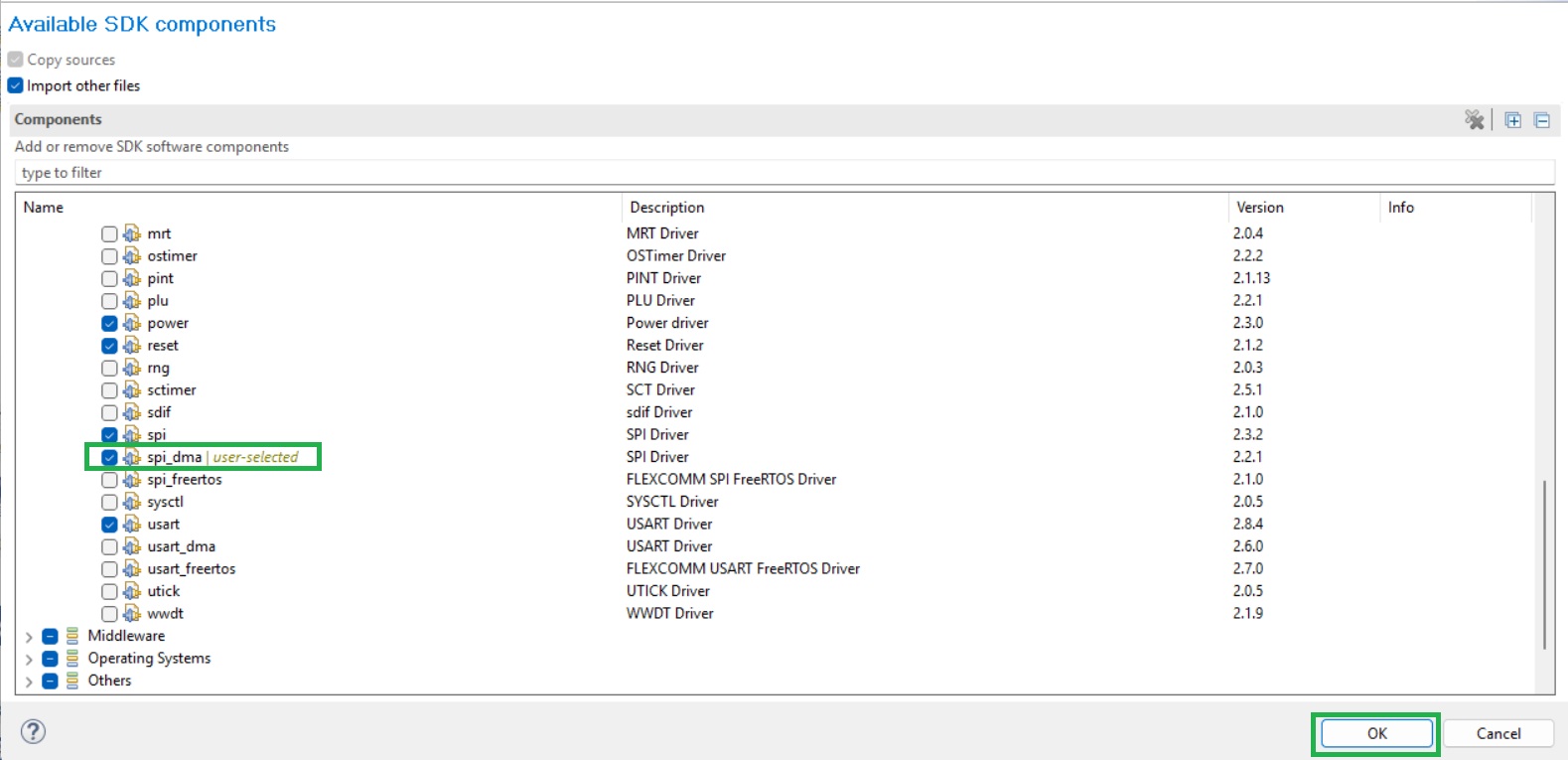Open the help question mark icon
The width and height of the screenshot is (1568, 760).
(x=34, y=732)
